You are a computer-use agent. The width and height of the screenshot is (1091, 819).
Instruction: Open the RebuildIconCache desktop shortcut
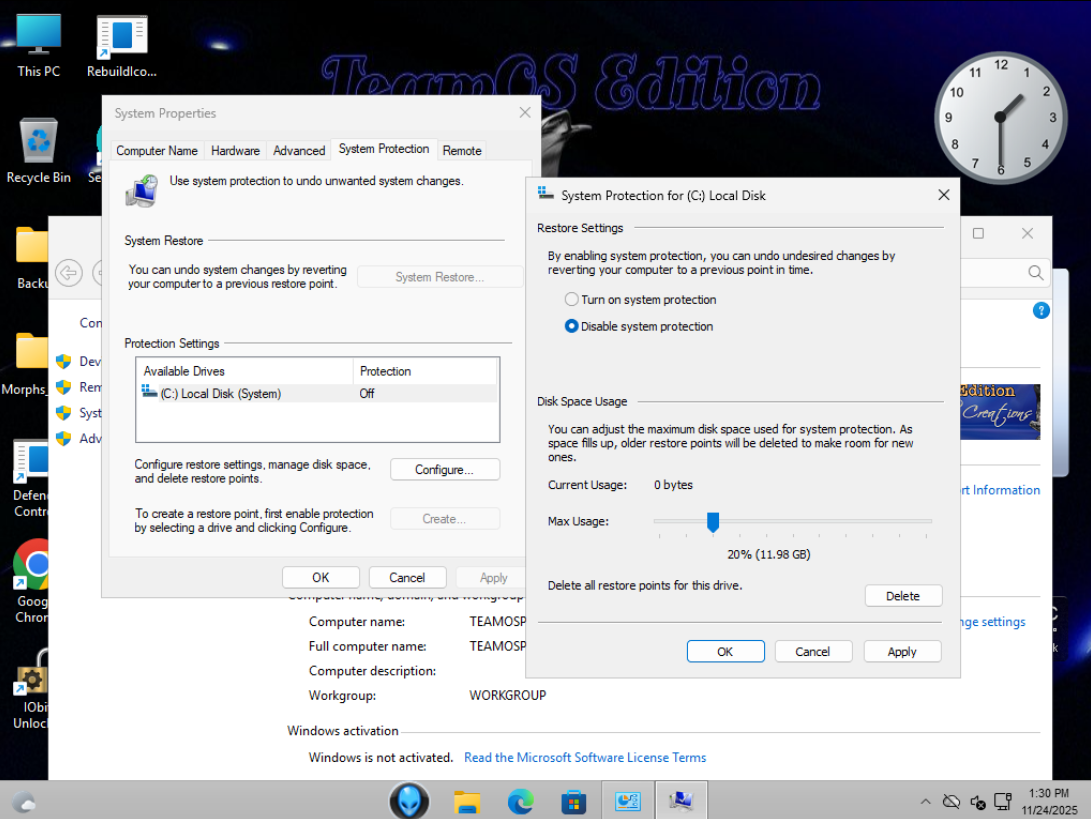coord(122,46)
